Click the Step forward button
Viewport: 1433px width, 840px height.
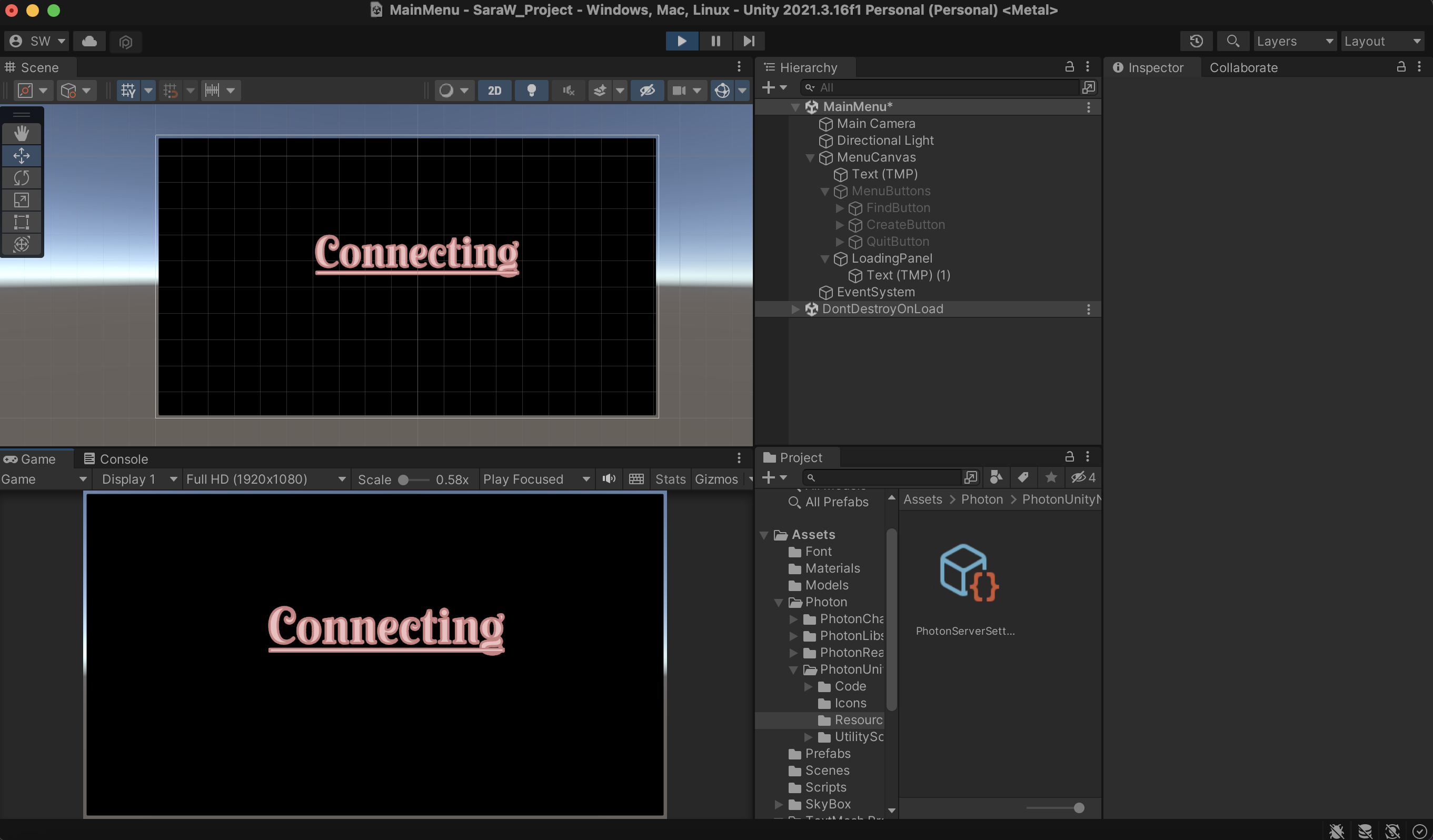point(748,41)
